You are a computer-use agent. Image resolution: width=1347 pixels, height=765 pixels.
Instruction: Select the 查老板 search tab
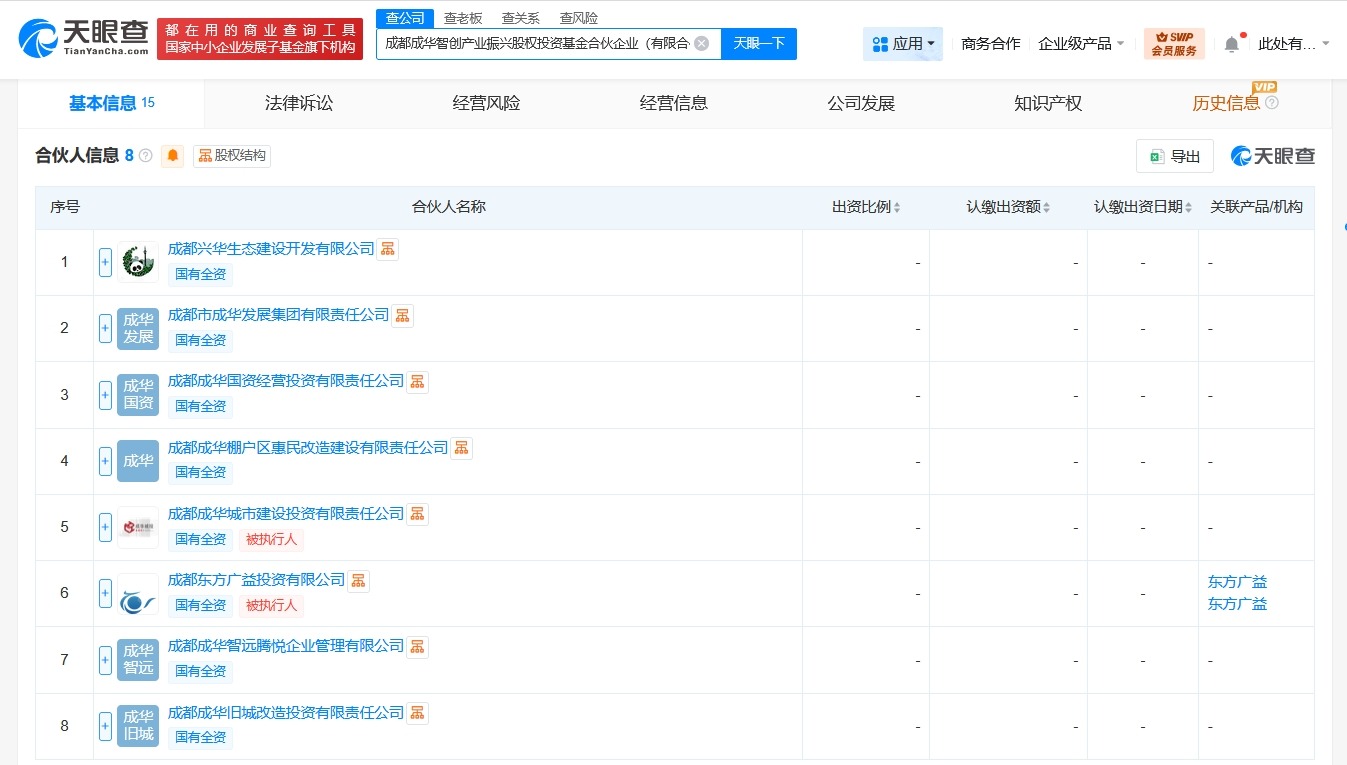click(462, 17)
